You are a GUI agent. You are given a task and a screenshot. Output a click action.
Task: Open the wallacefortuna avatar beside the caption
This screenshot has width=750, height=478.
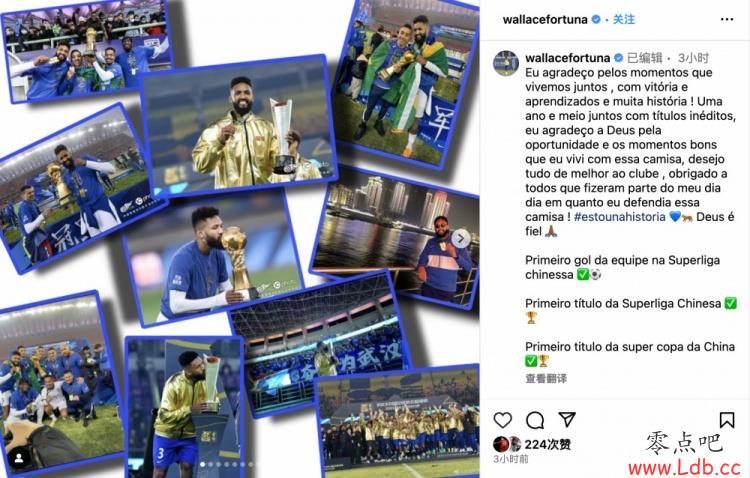coord(506,63)
